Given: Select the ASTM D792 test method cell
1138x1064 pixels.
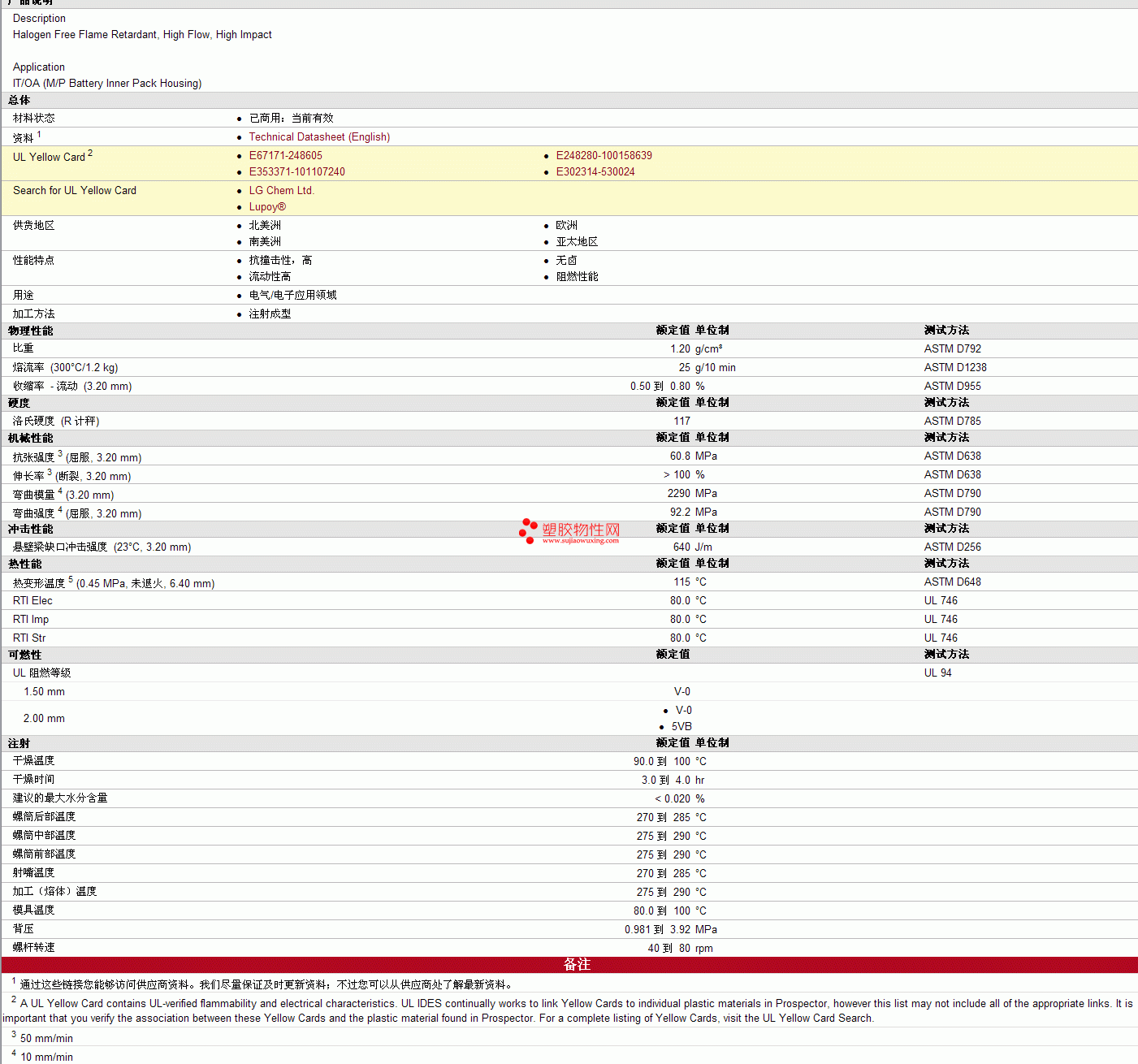Looking at the screenshot, I should coord(952,349).
